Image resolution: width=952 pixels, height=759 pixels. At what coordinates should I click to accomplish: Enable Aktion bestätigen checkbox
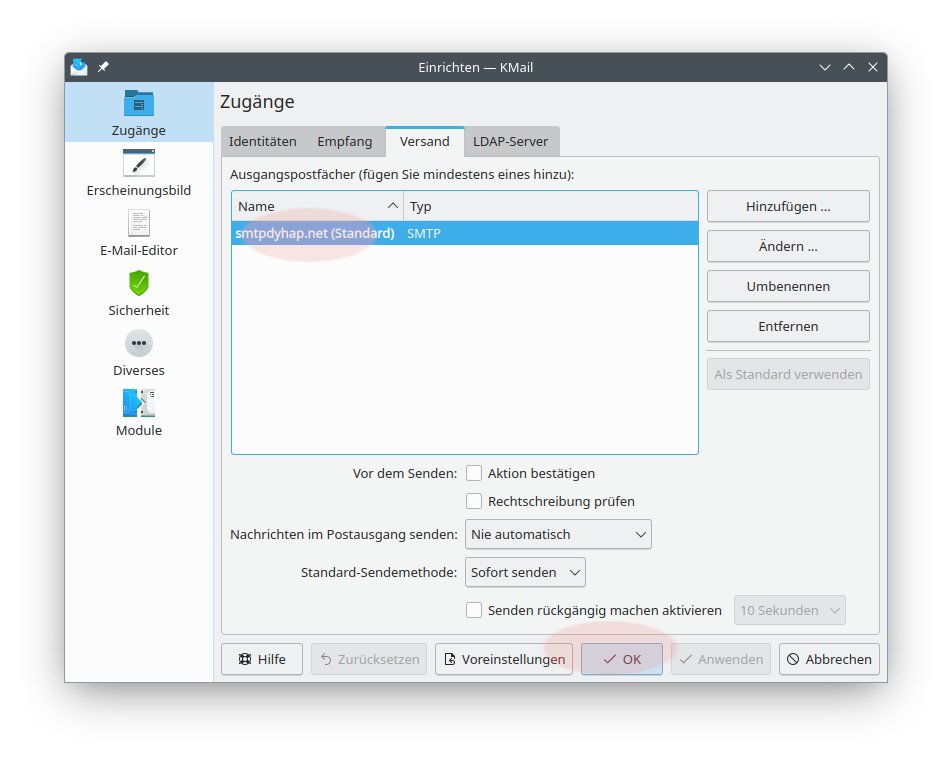coord(475,473)
